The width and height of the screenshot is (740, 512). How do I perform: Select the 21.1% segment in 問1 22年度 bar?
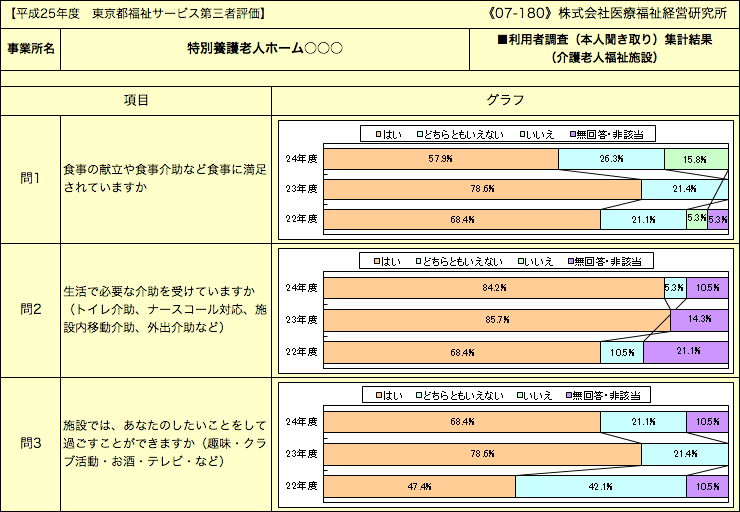[x=643, y=219]
